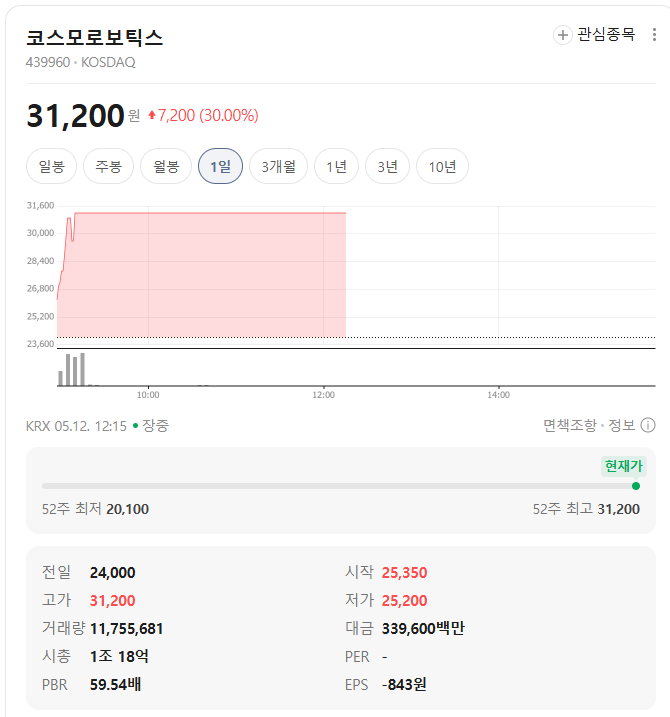
Task: Open the 면책조항 disclaimer link
Action: [x=570, y=425]
